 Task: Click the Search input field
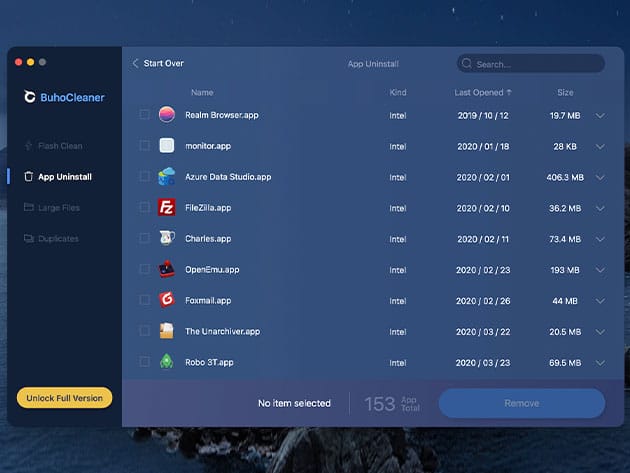click(x=535, y=64)
